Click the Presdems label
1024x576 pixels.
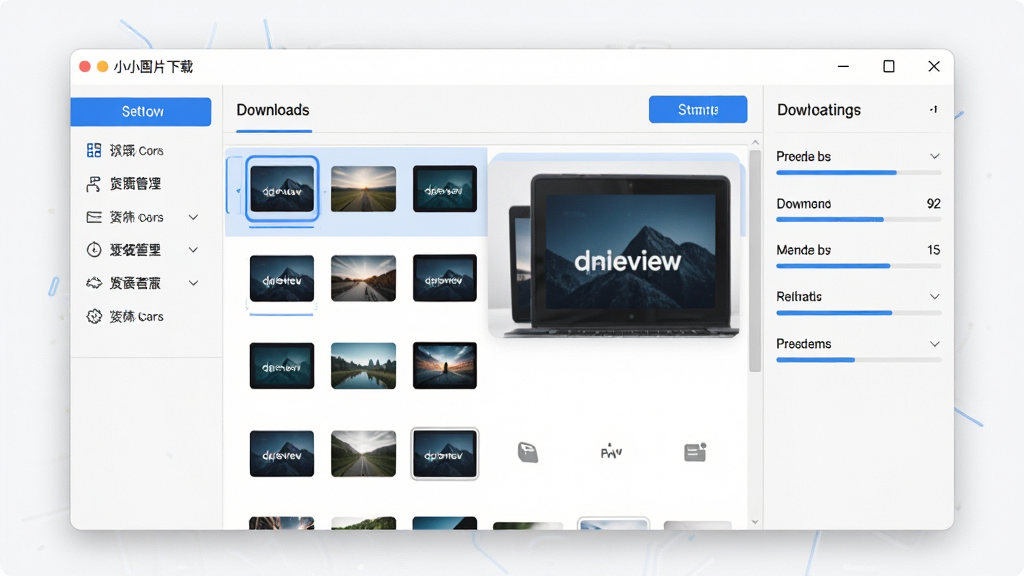pyautogui.click(x=803, y=344)
